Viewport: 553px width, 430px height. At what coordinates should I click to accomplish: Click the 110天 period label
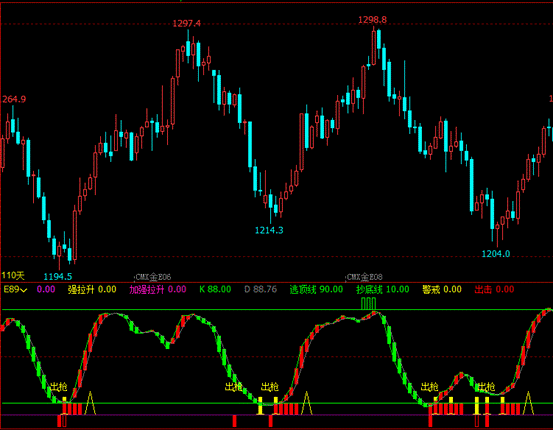click(13, 275)
